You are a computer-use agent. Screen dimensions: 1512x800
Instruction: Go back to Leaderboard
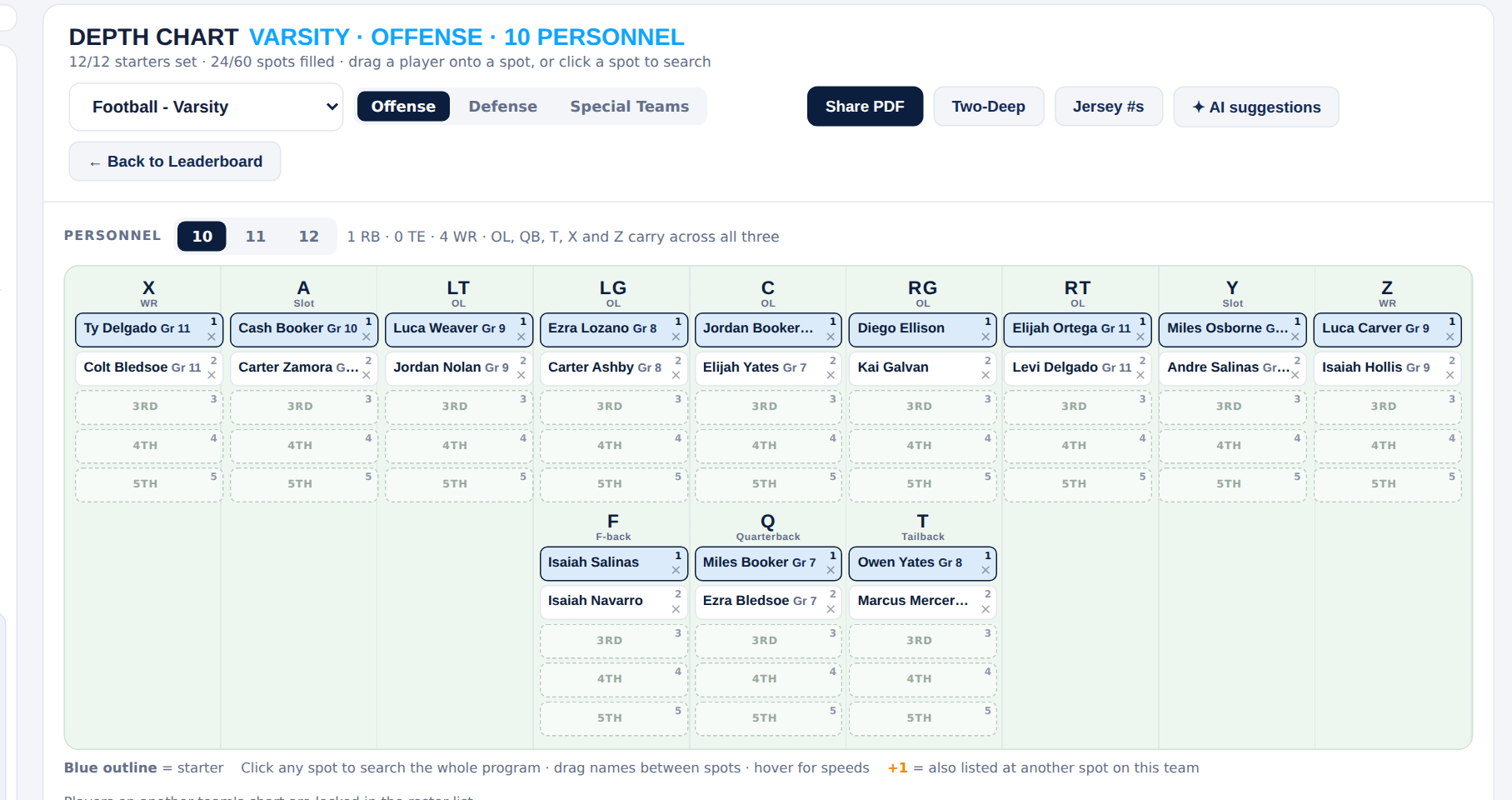pos(175,162)
